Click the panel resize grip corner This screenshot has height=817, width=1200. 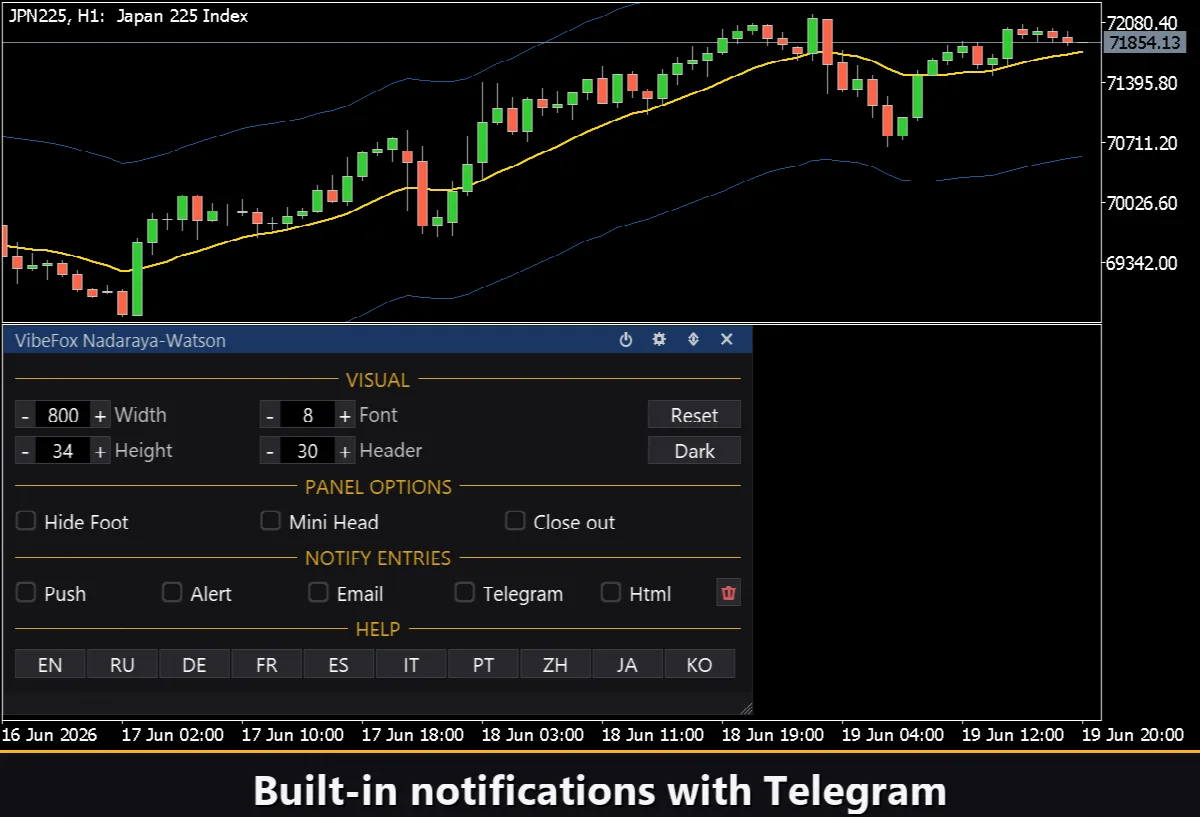tap(745, 708)
